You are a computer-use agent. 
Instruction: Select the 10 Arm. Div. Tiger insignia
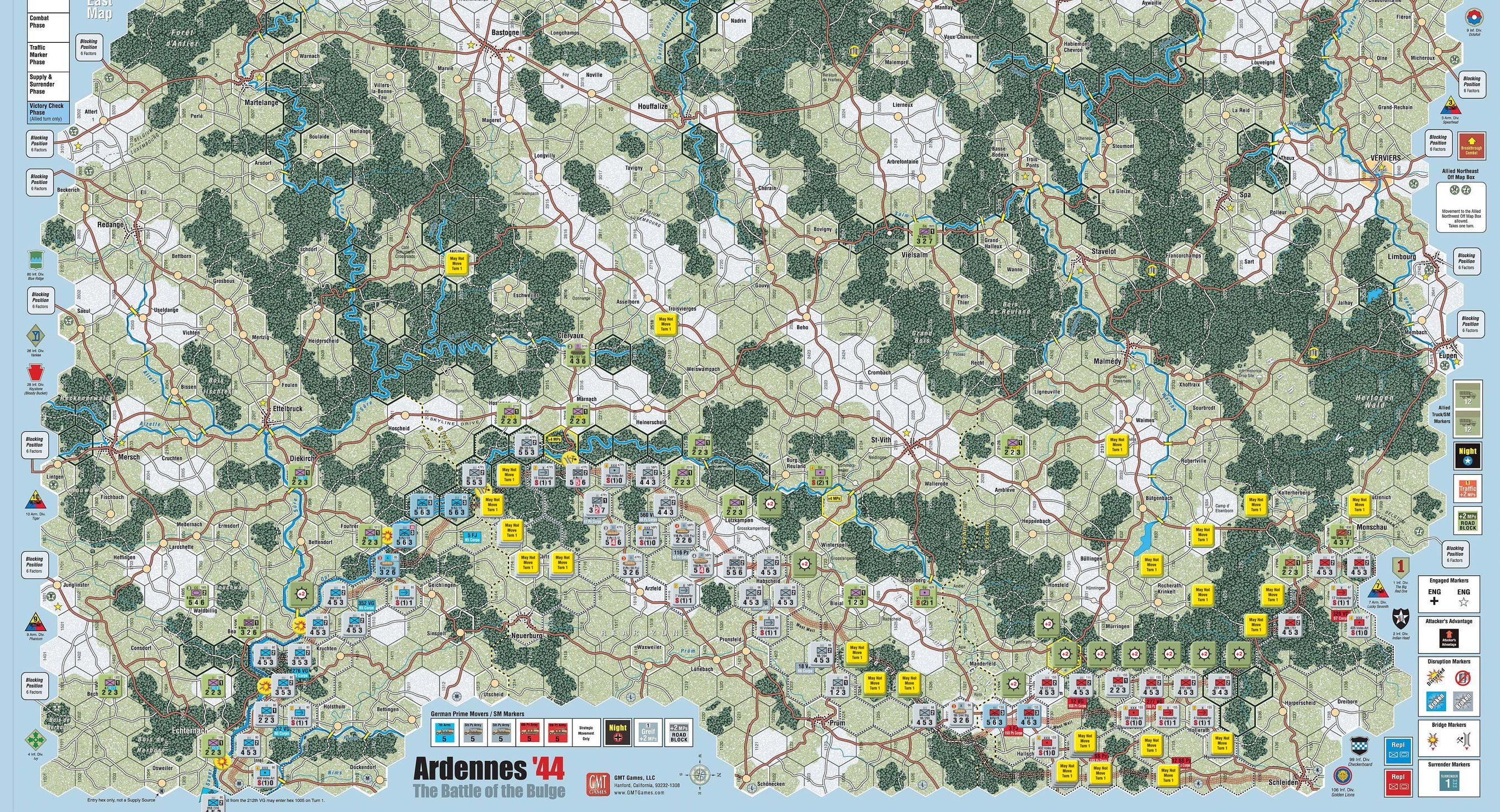(36, 500)
